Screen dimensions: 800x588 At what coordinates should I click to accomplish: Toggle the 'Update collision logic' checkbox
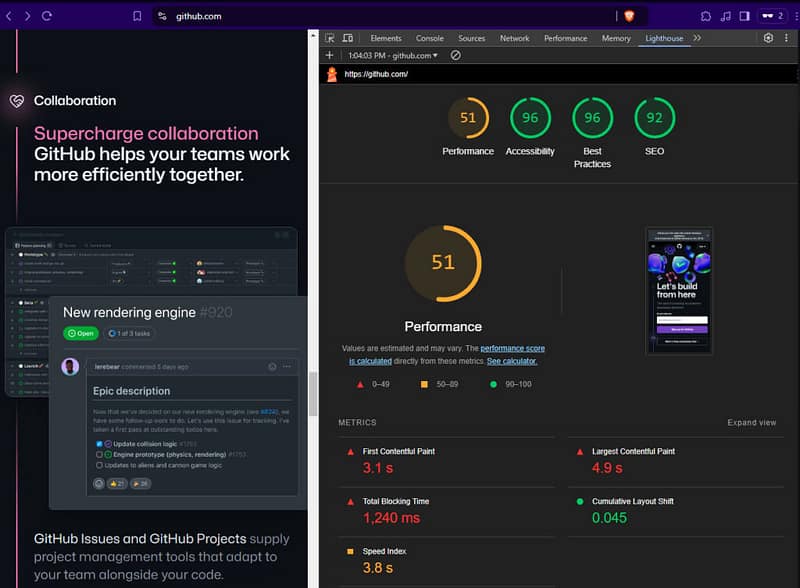click(99, 443)
